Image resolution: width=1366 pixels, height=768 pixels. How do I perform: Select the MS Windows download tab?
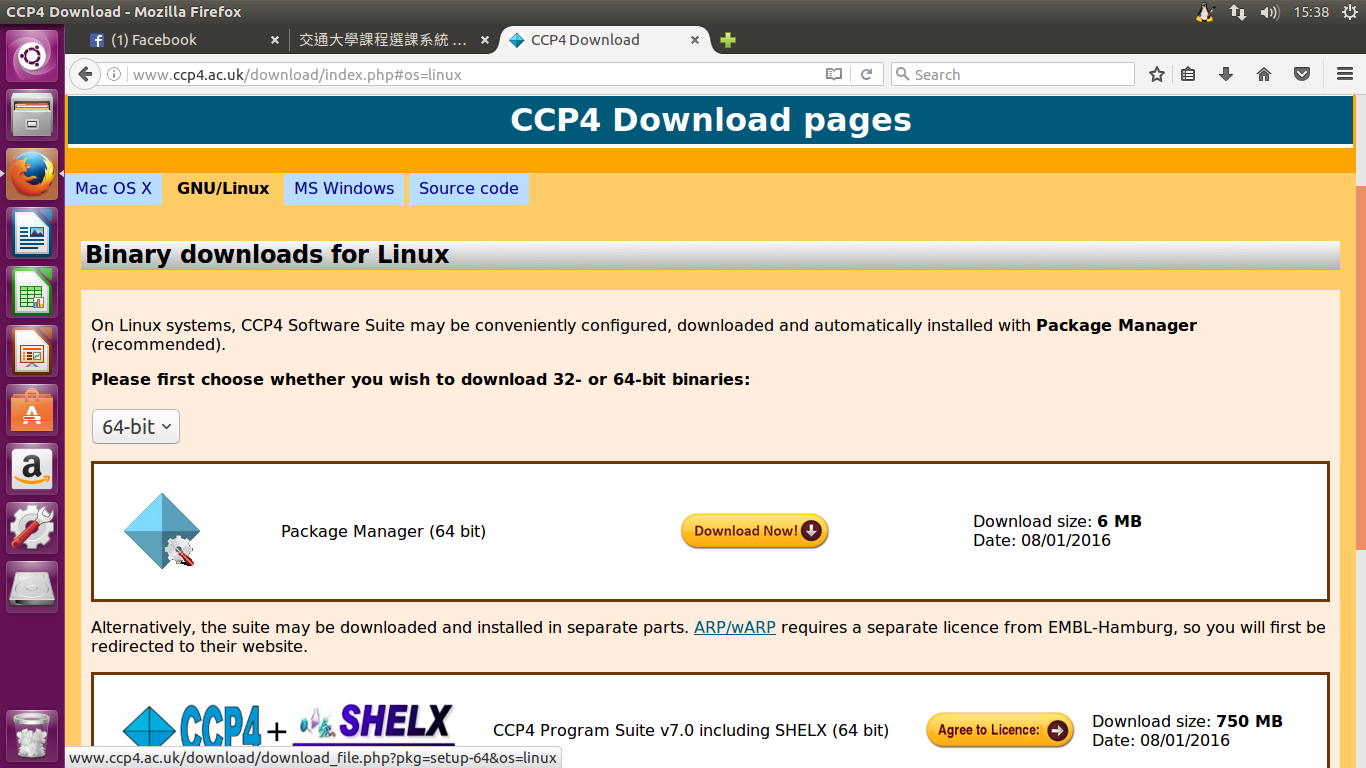click(344, 188)
